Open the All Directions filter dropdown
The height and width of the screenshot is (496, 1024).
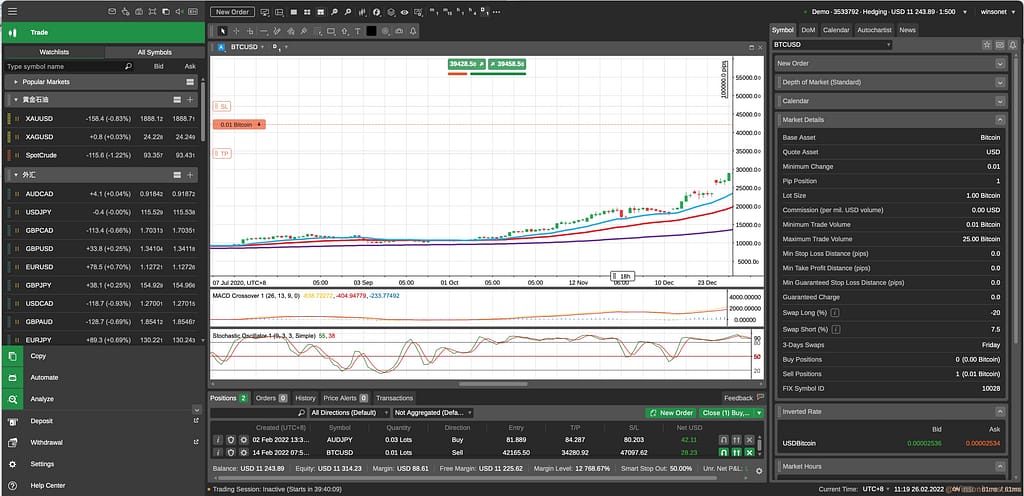point(348,412)
